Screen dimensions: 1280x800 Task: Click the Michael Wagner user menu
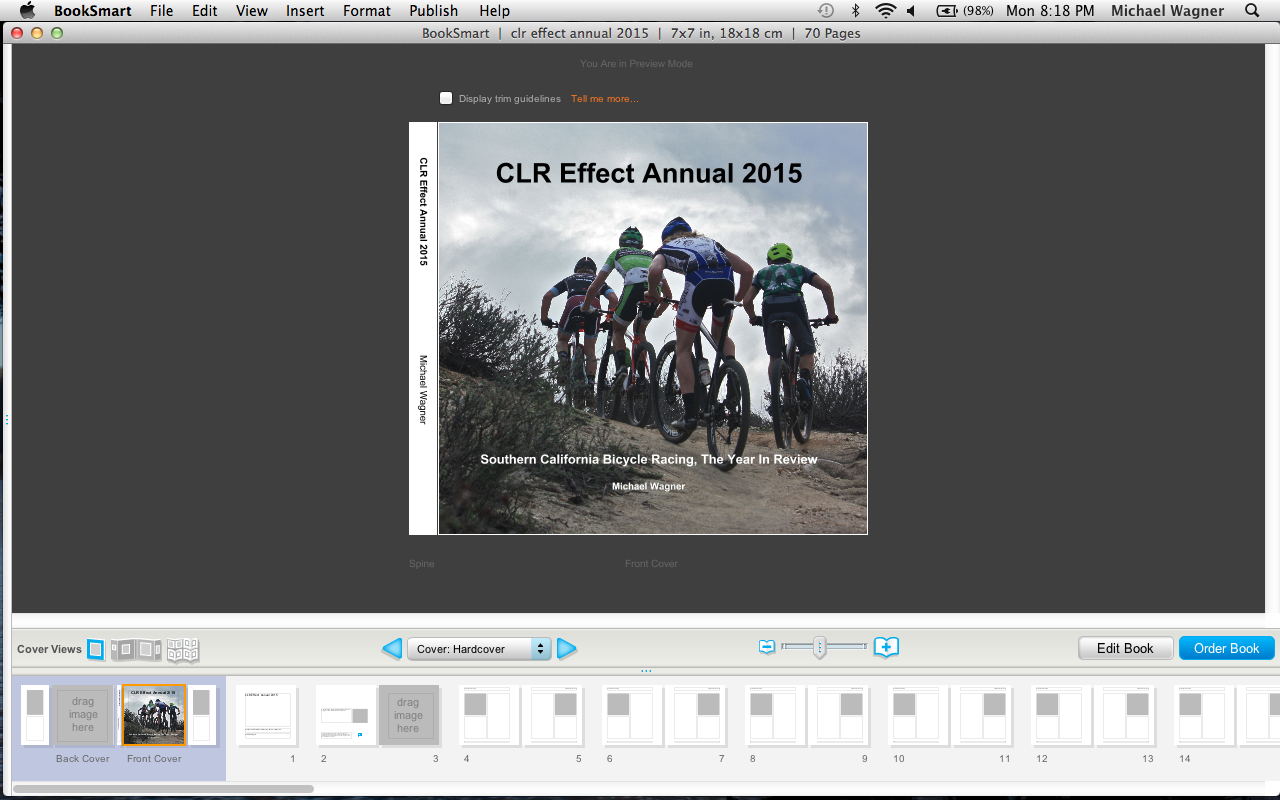(x=1168, y=11)
